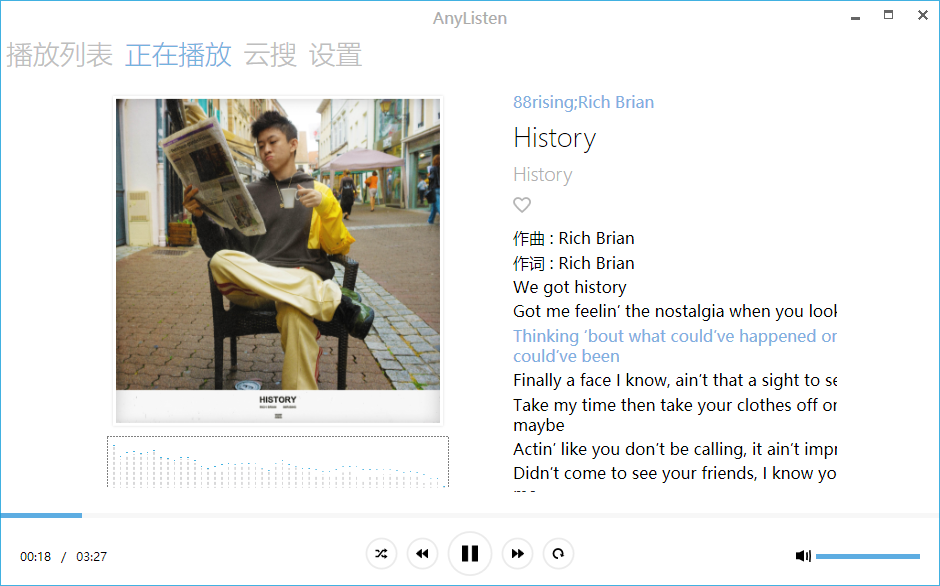Screen dimensions: 940x586
Task: Select lyric Take my time then take
Action: tap(675, 415)
